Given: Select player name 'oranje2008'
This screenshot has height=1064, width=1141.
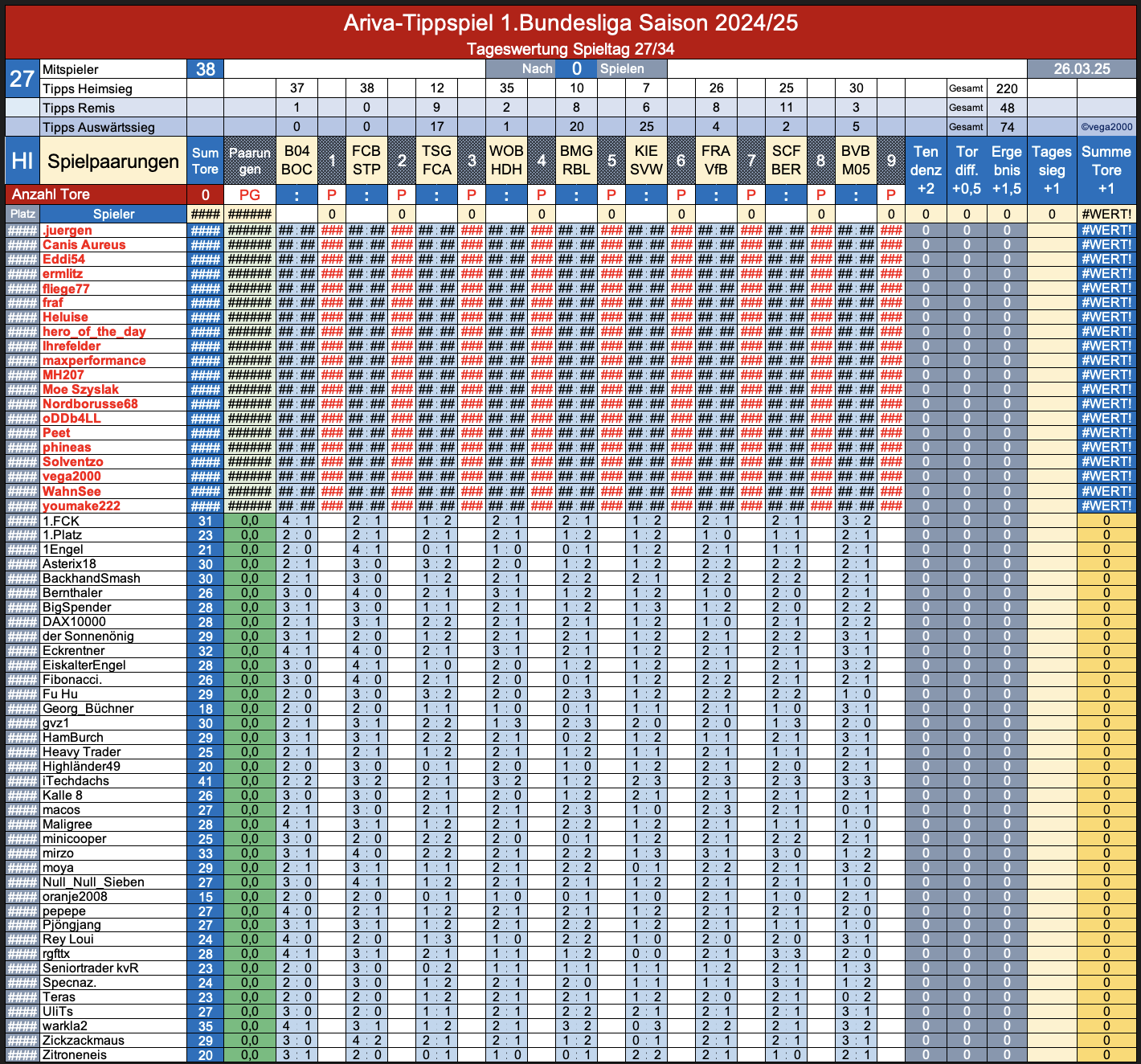Looking at the screenshot, I should click(x=75, y=897).
